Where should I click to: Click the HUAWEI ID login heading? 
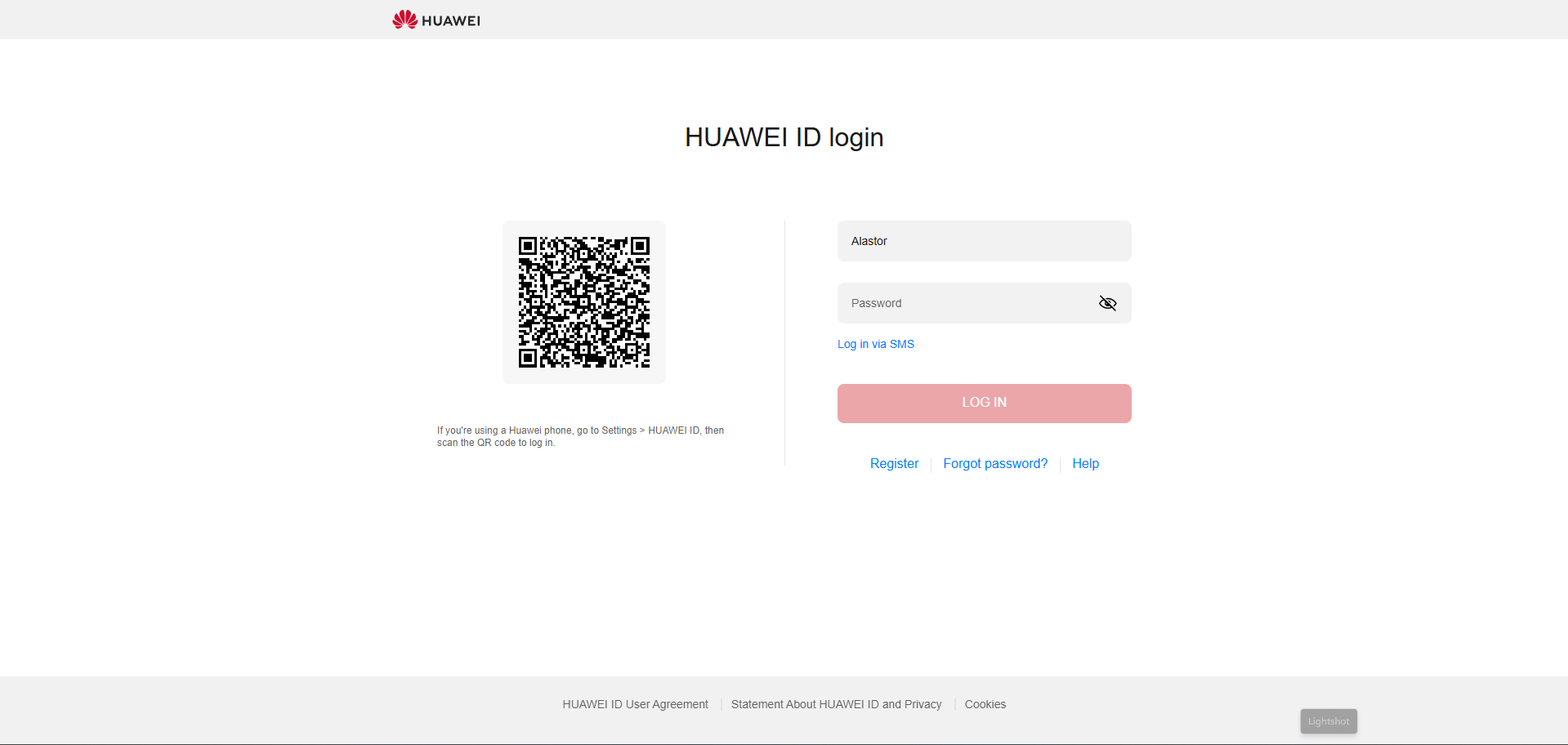click(784, 137)
